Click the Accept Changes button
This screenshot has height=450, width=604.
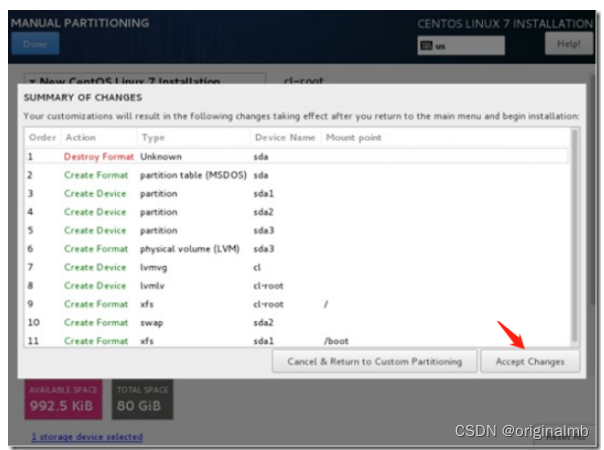click(x=530, y=361)
